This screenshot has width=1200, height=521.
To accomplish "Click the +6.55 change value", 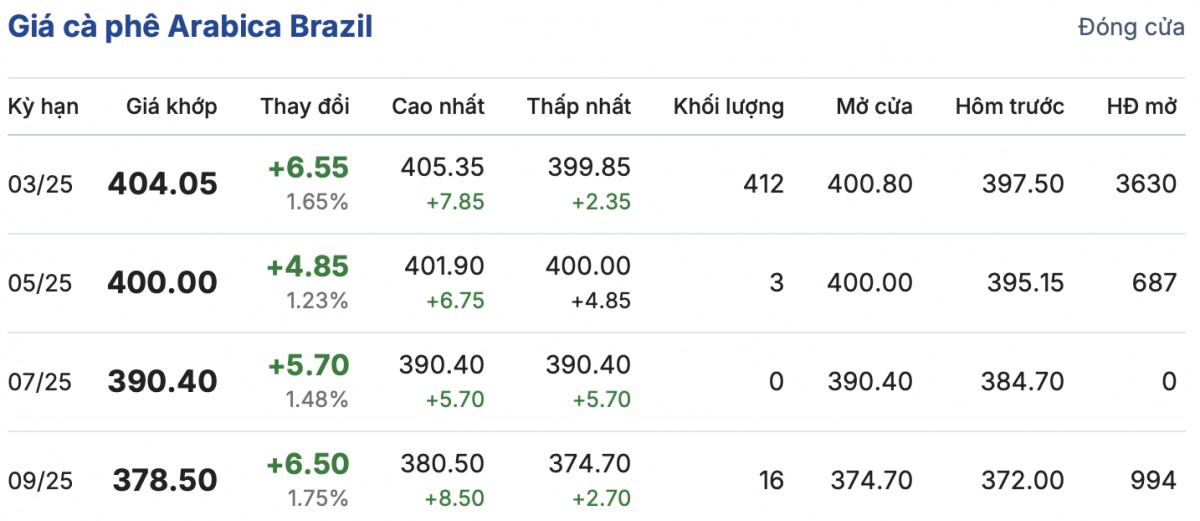I will point(308,168).
